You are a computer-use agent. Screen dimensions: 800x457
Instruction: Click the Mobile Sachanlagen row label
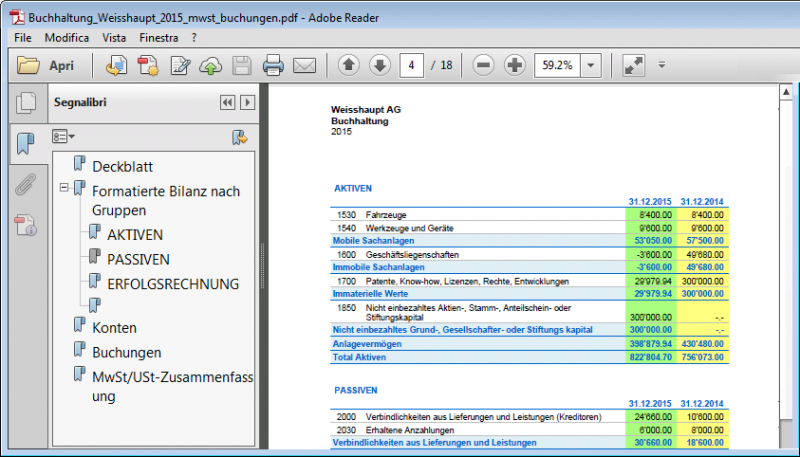point(373,240)
